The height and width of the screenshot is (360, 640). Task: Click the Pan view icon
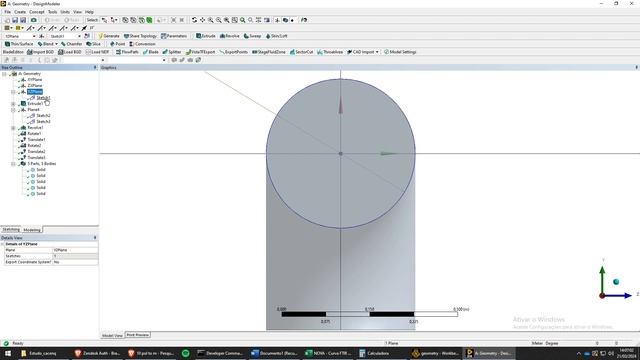[x=202, y=20]
